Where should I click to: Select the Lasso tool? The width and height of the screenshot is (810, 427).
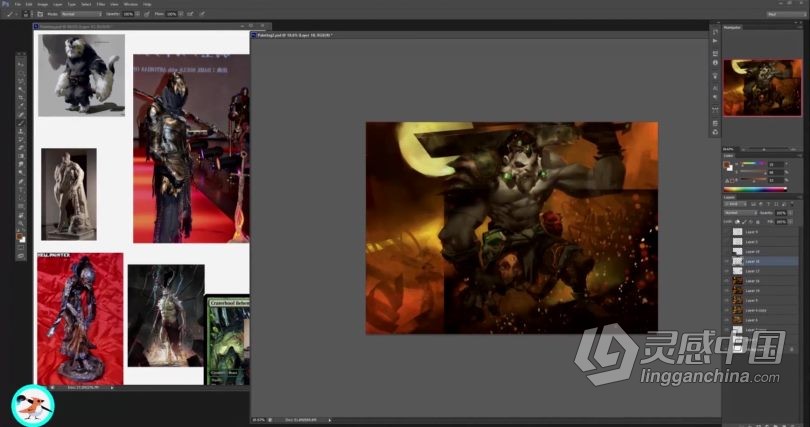(x=20, y=81)
